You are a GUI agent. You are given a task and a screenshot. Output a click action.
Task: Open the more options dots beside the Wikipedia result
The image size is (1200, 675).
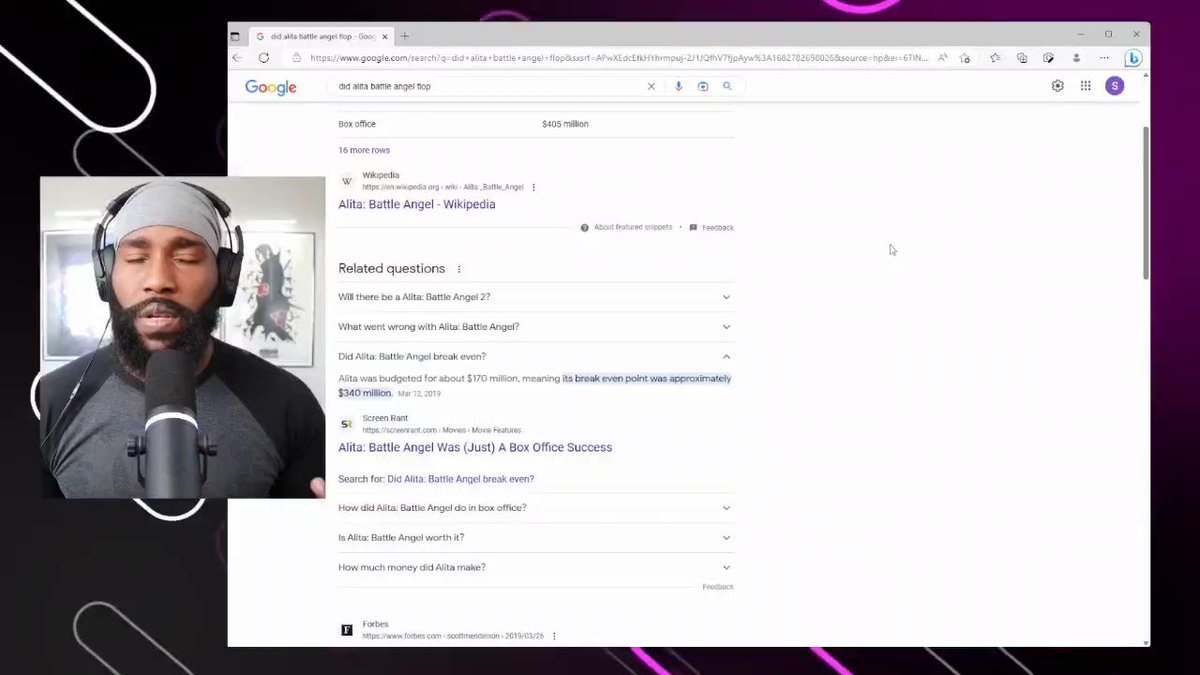(x=534, y=187)
